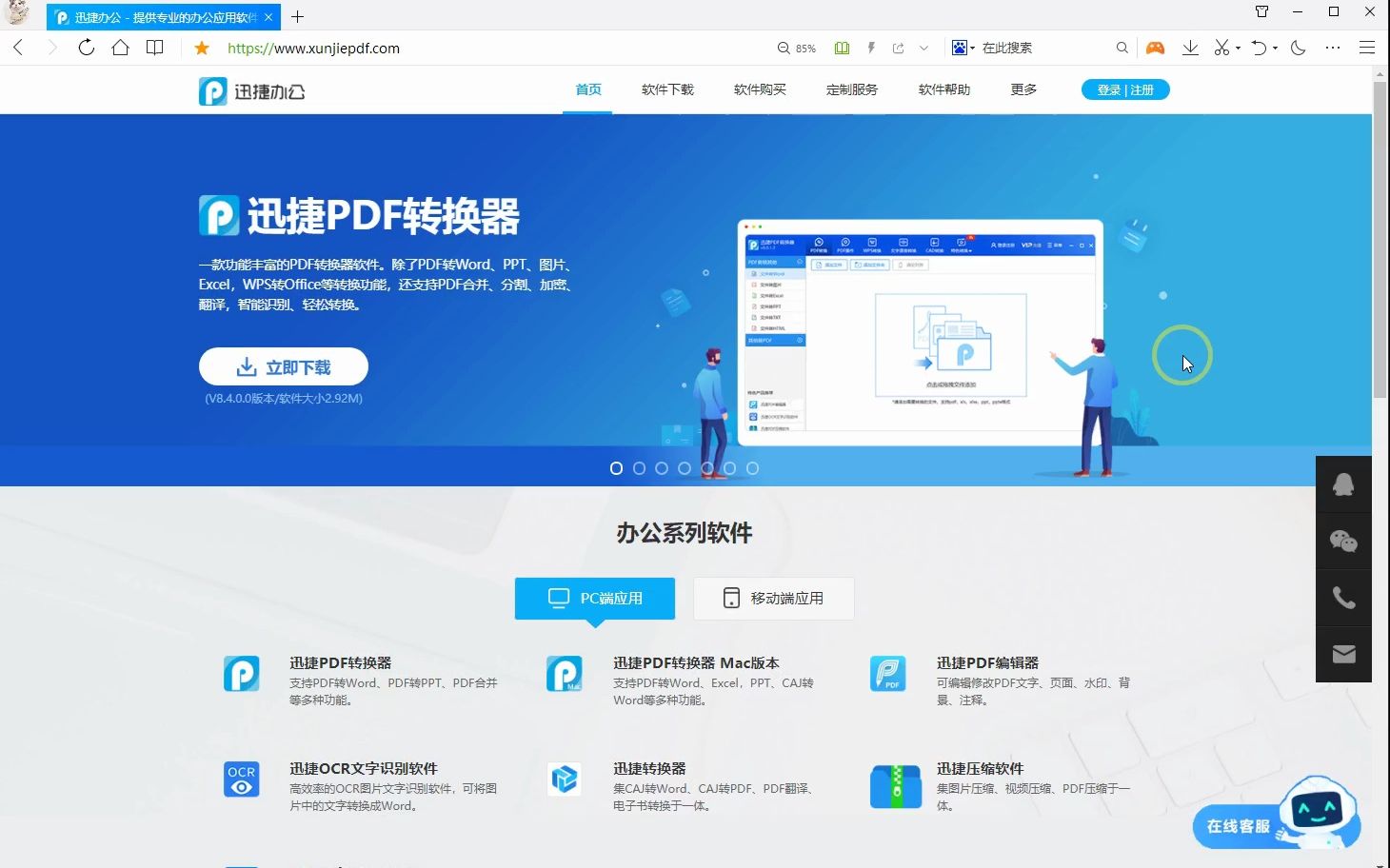Screen dimensions: 1390x868
Task: Open the 软件帮助 menu item
Action: (944, 89)
